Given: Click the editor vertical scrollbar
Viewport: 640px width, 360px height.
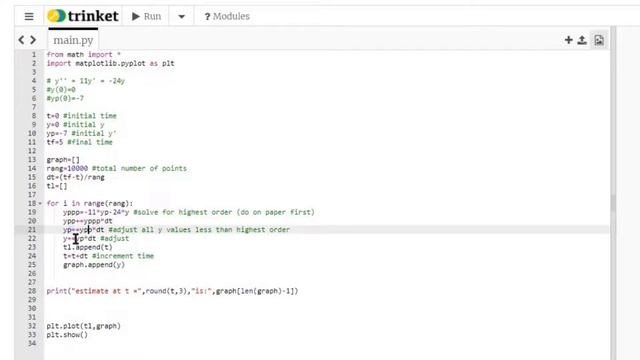Looking at the screenshot, I should tap(613, 202).
